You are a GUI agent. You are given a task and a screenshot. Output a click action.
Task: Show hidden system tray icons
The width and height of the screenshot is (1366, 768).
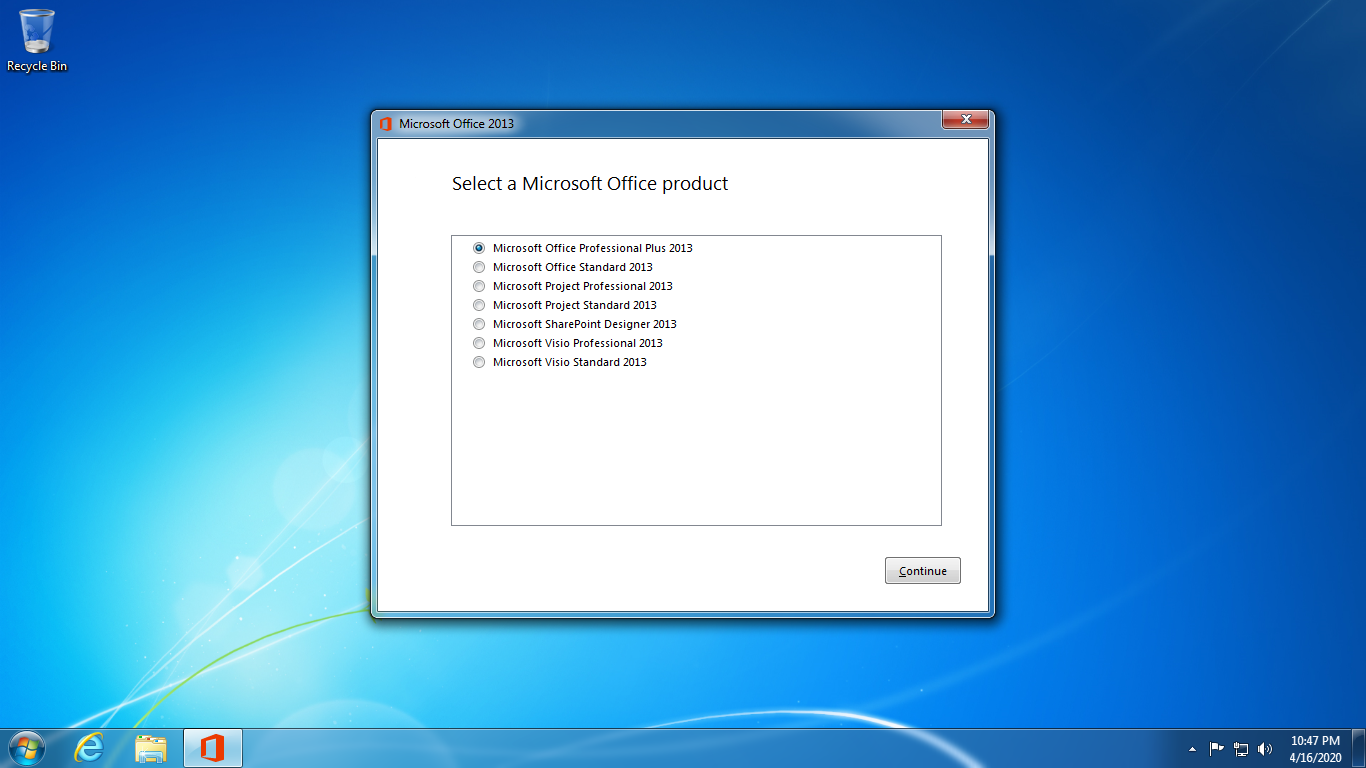(x=1192, y=749)
